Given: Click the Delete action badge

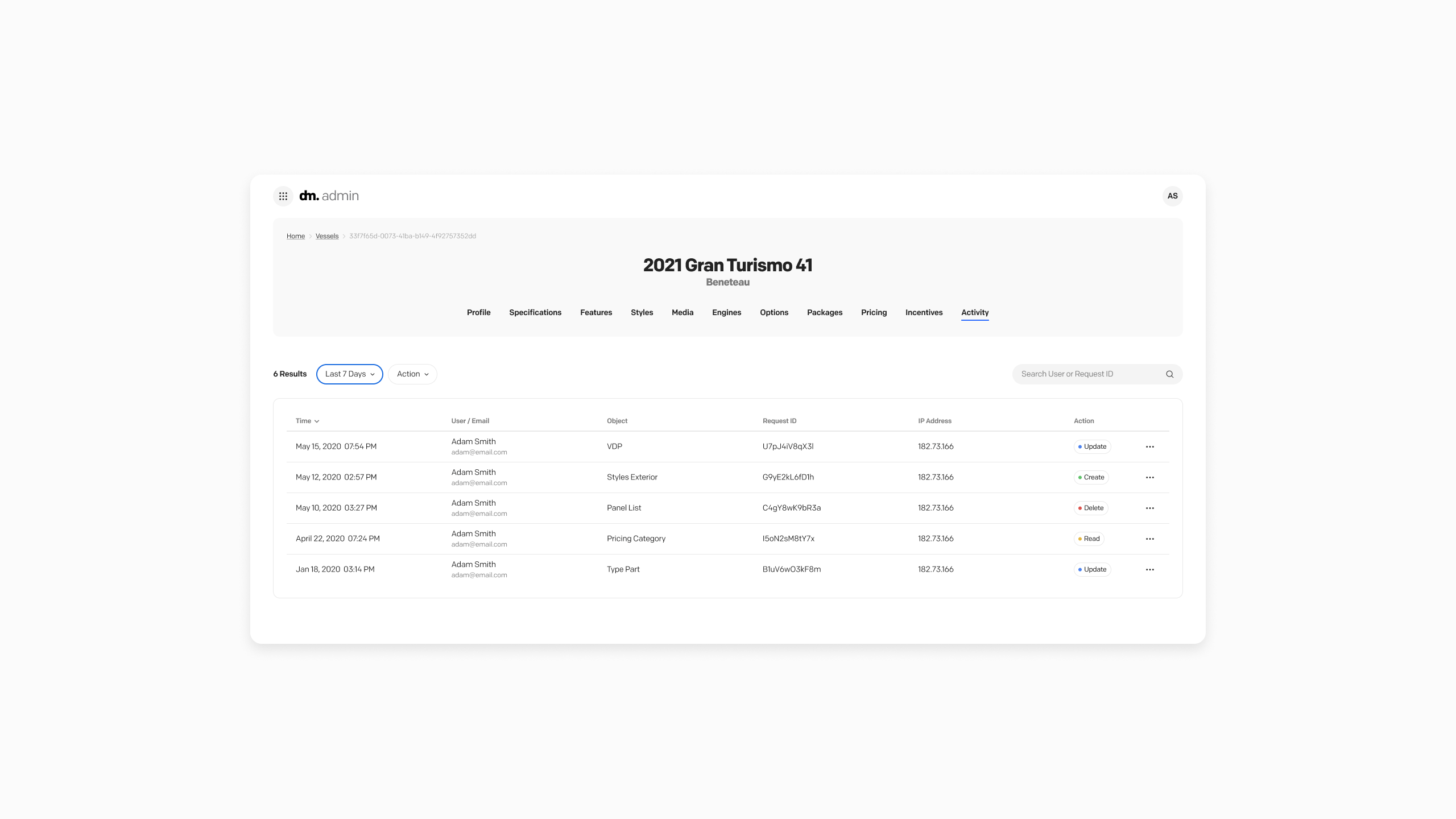Looking at the screenshot, I should 1090,508.
